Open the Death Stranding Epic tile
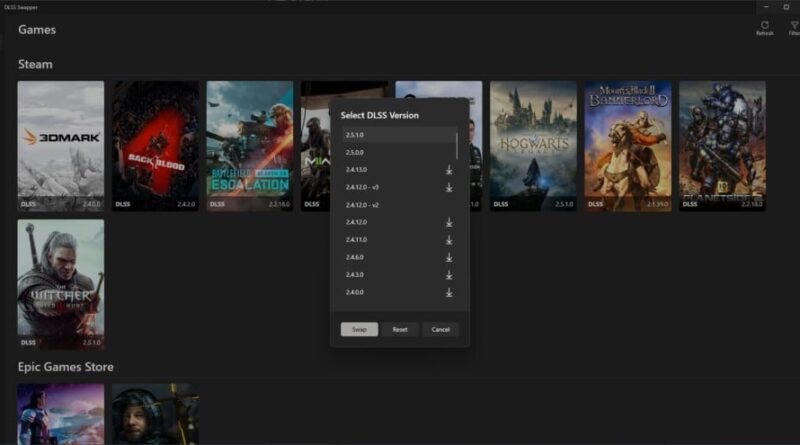Viewport: 800px width, 445px height. pyautogui.click(x=156, y=414)
